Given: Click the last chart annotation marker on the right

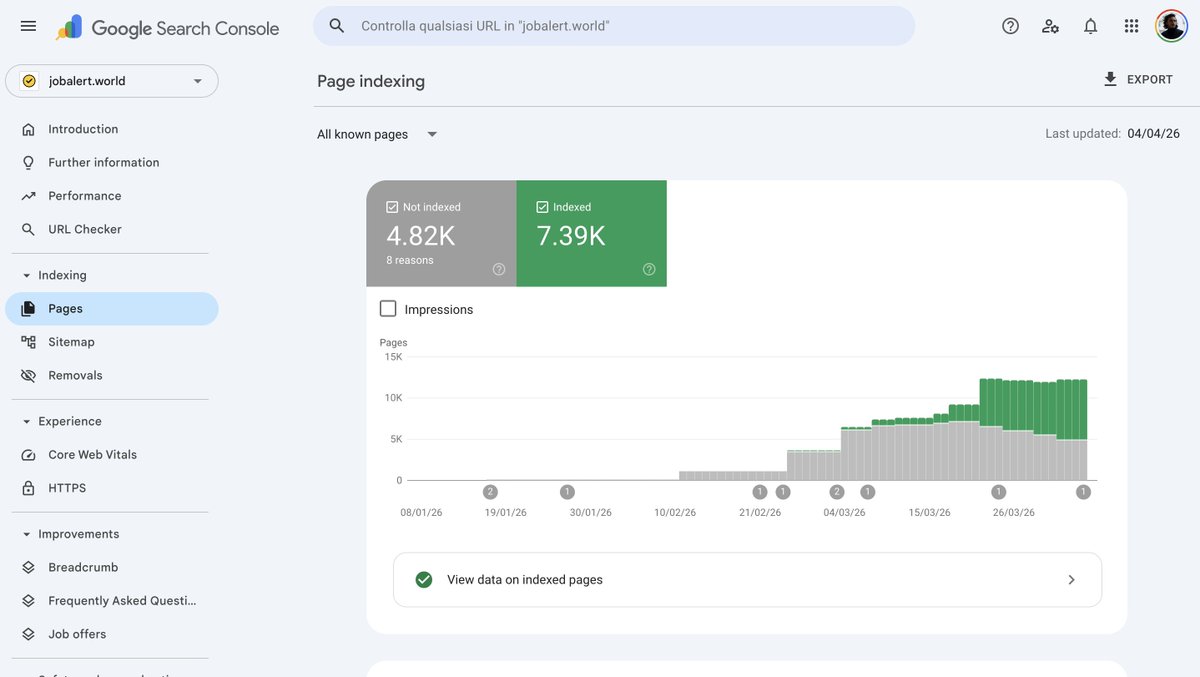Looking at the screenshot, I should pyautogui.click(x=1083, y=492).
